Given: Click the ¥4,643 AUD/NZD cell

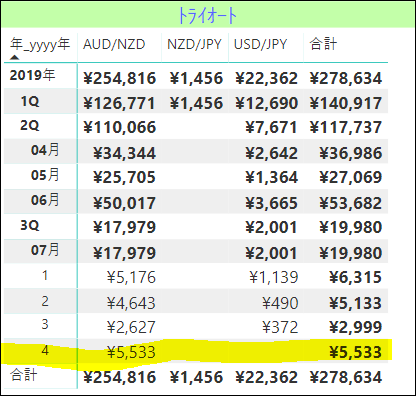Looking at the screenshot, I should pos(131,303).
